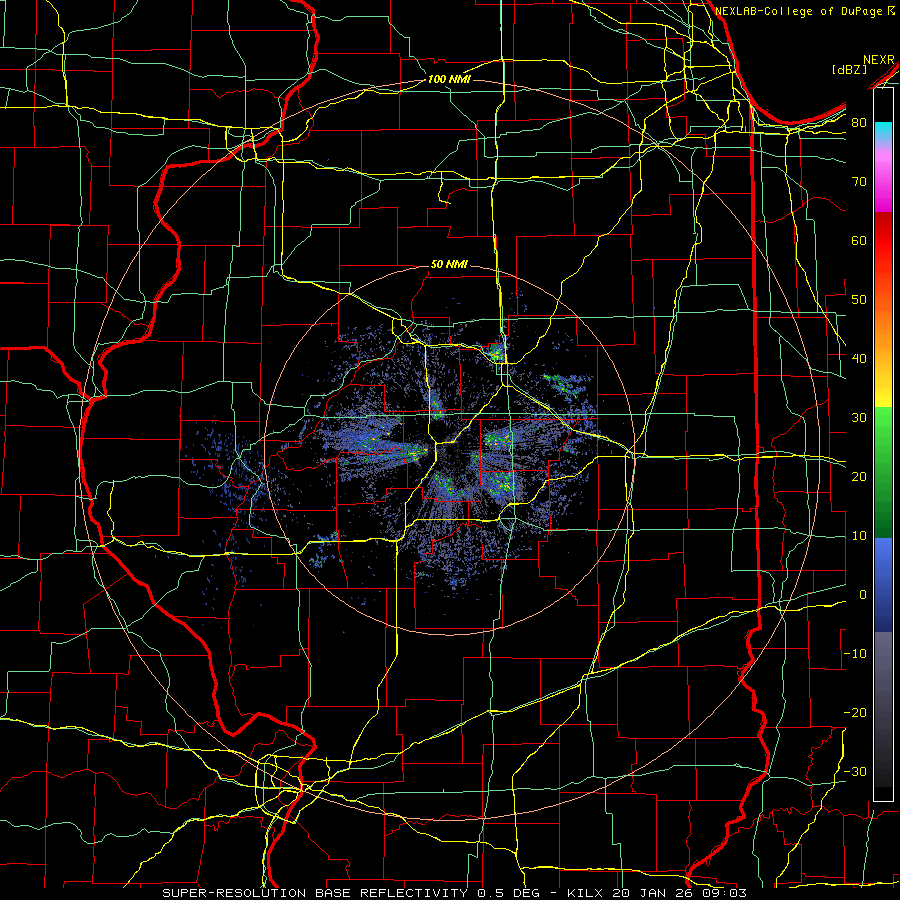Click the 30 value on the dBZ scale
900x900 pixels.
(859, 418)
